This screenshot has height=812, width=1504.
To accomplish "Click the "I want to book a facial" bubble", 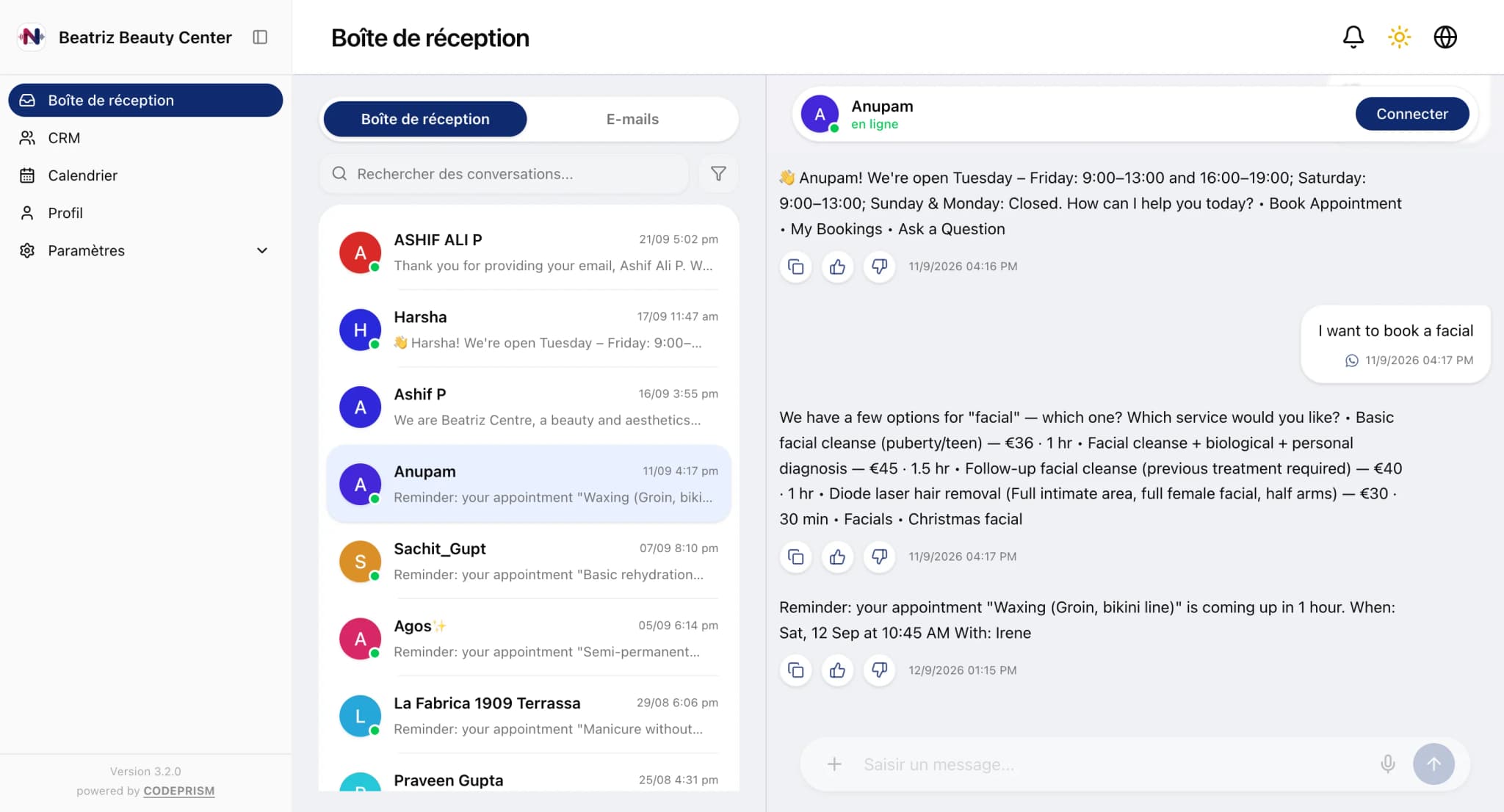I will (x=1395, y=344).
